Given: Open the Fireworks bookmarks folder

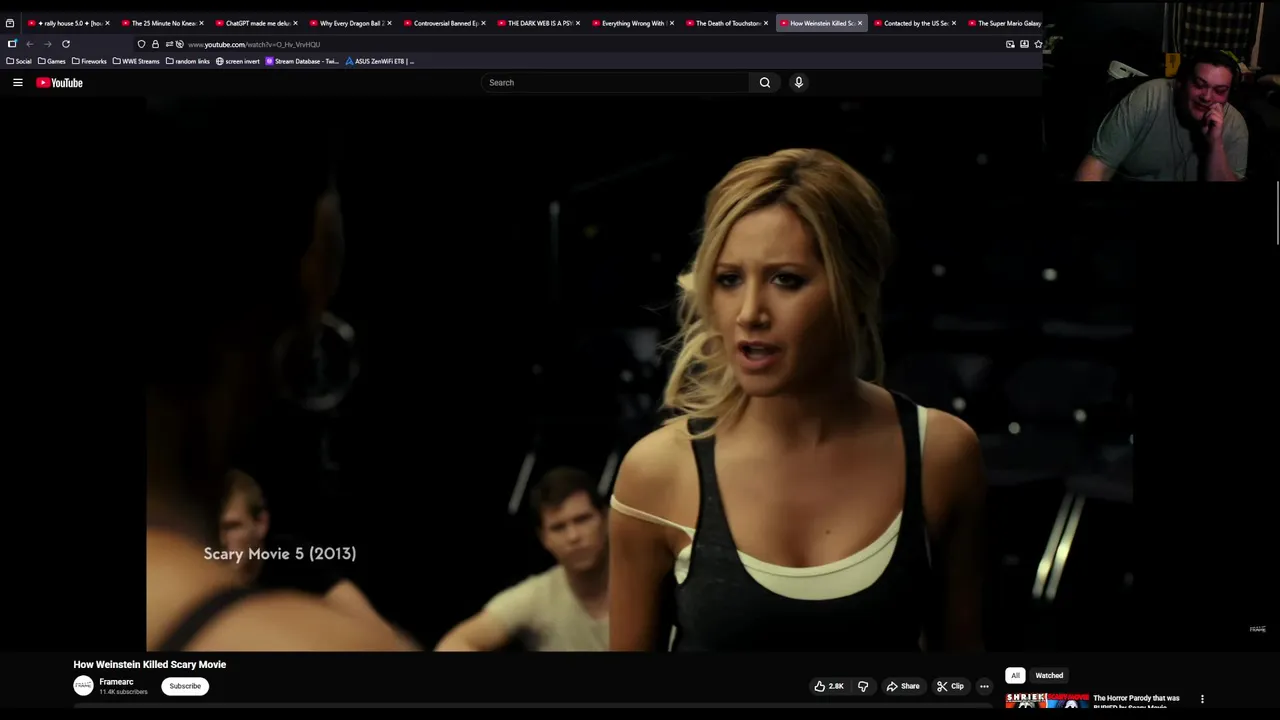Looking at the screenshot, I should (89, 61).
